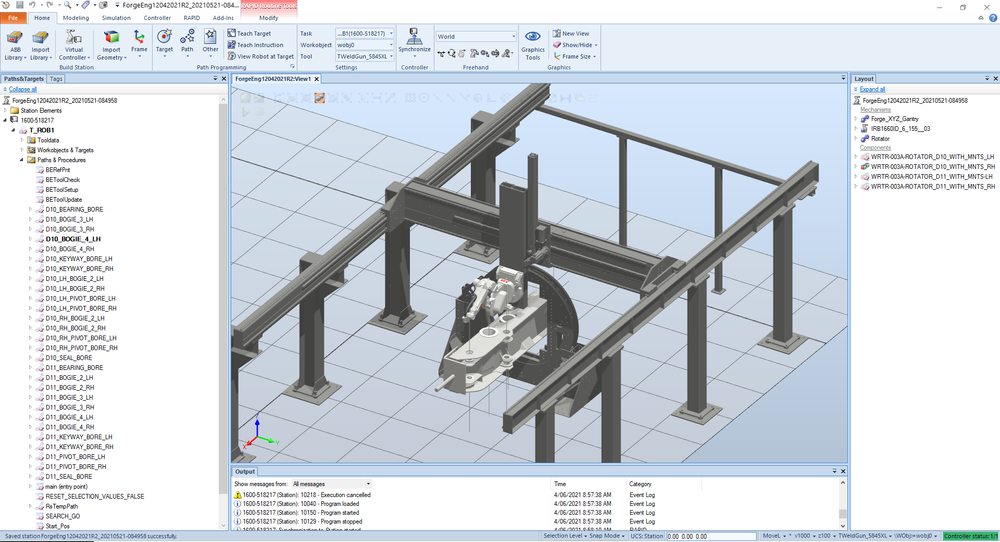
Task: Switch to the Simulation ribbon tab
Action: tap(116, 18)
